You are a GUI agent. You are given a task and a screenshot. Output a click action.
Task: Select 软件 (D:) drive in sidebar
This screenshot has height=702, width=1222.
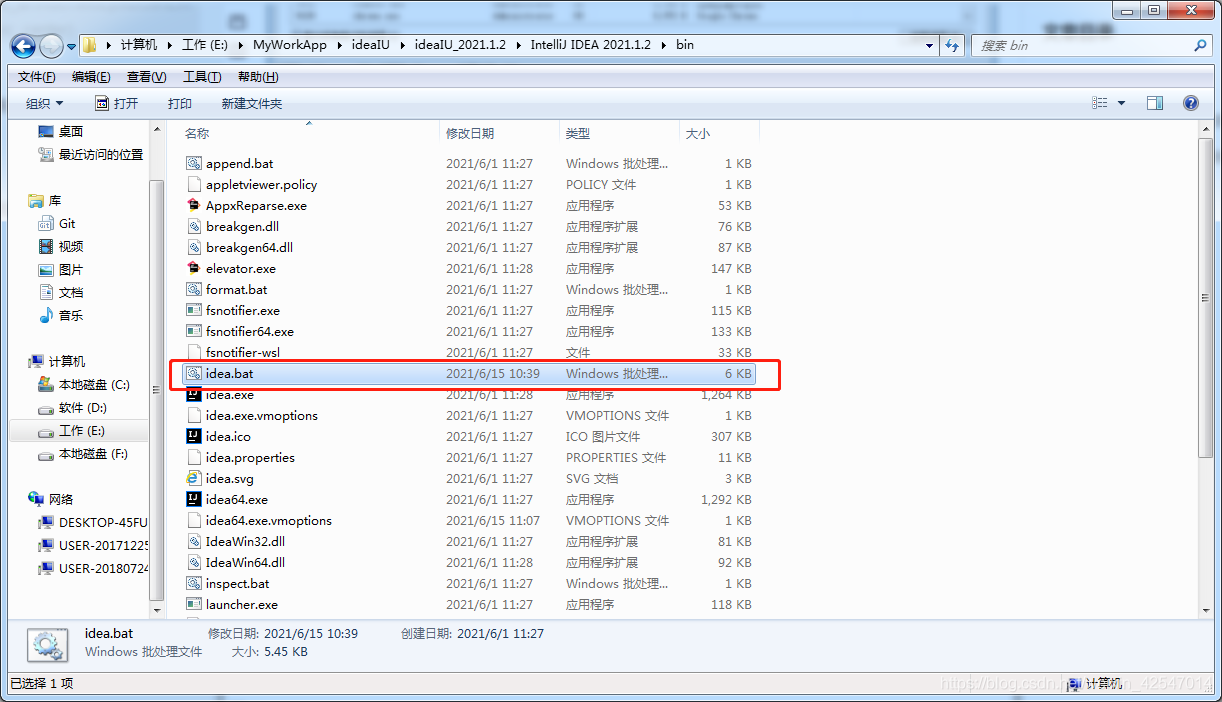click(x=72, y=408)
